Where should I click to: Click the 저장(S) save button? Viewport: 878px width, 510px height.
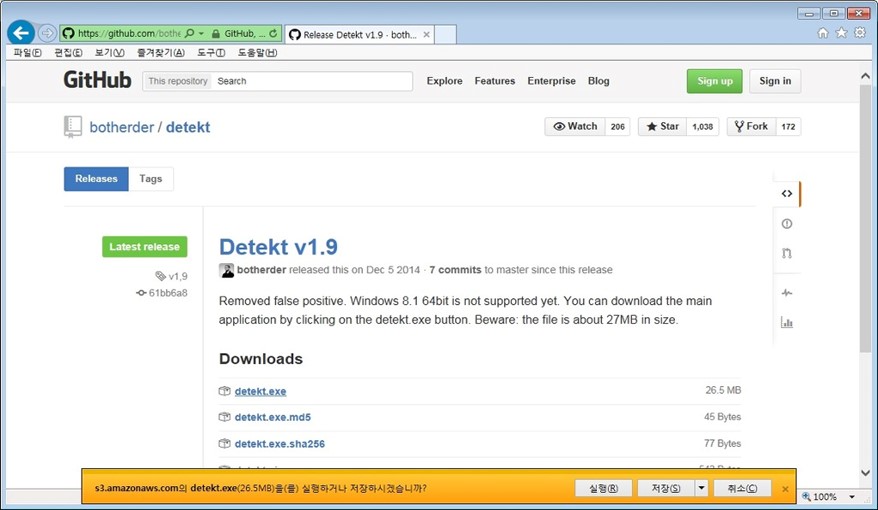click(x=666, y=488)
